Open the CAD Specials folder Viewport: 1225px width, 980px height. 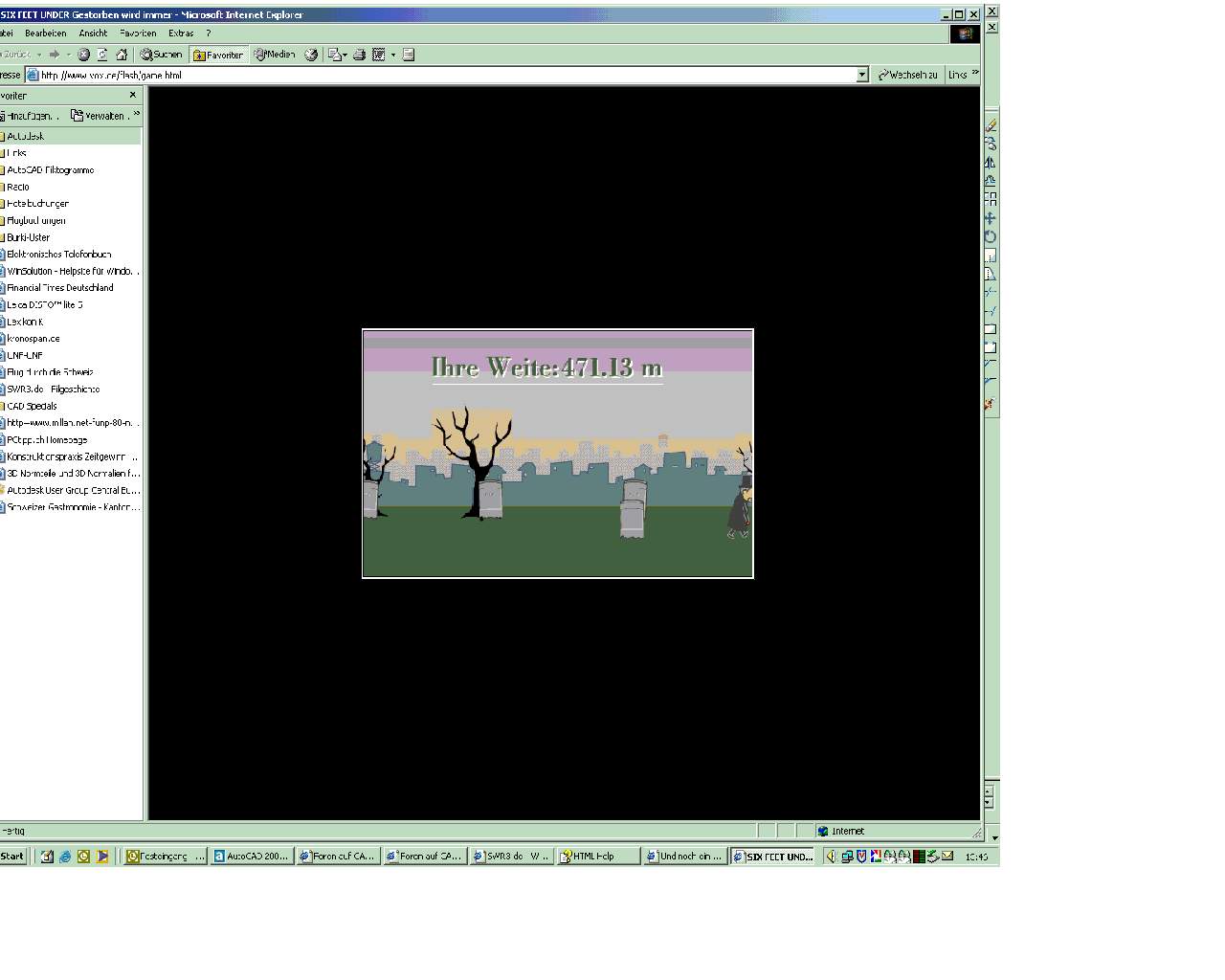pyautogui.click(x=32, y=406)
